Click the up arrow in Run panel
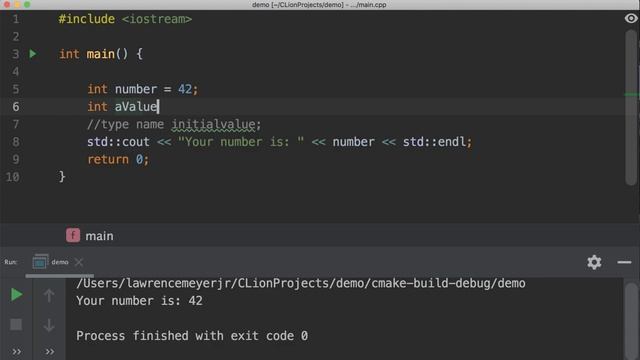640x360 pixels. point(49,295)
